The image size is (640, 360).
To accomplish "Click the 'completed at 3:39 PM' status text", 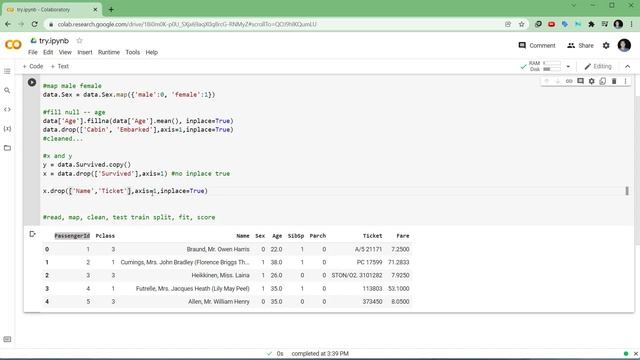I will tap(320, 353).
